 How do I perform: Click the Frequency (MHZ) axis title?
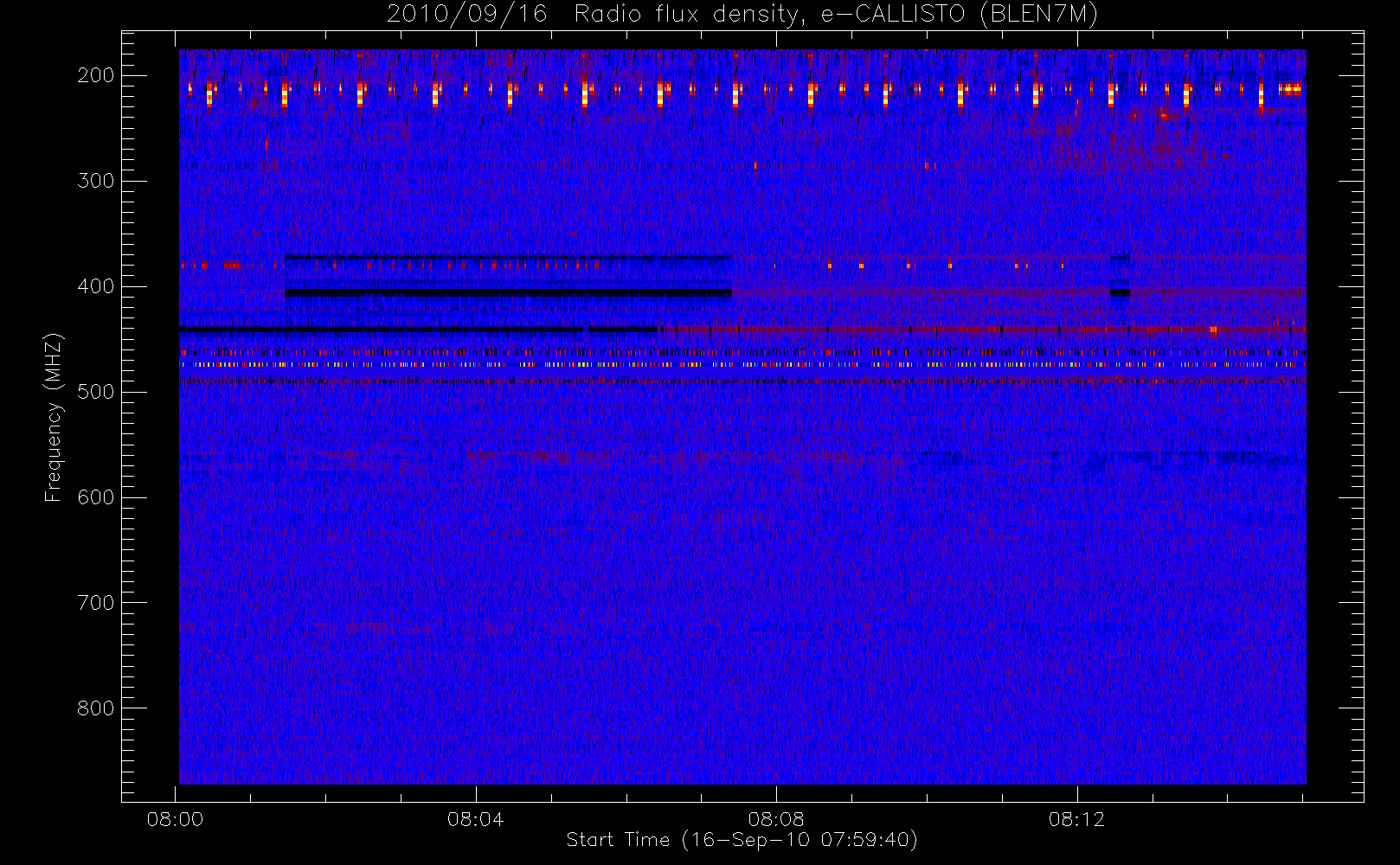(54, 417)
